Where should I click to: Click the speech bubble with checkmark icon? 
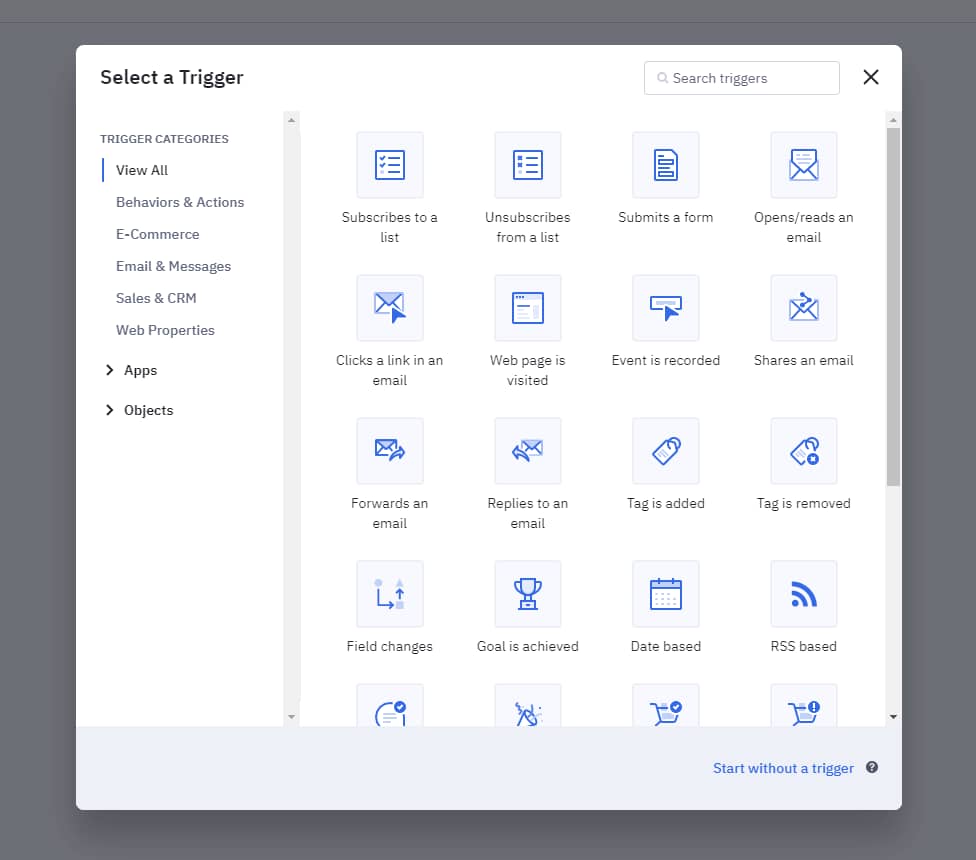click(390, 706)
